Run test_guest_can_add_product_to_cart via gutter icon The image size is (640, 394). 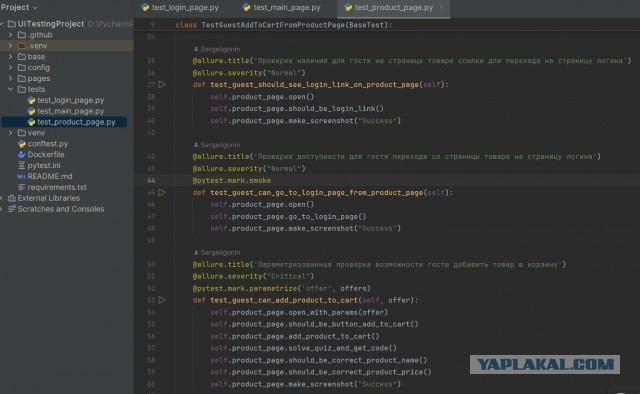click(x=162, y=300)
